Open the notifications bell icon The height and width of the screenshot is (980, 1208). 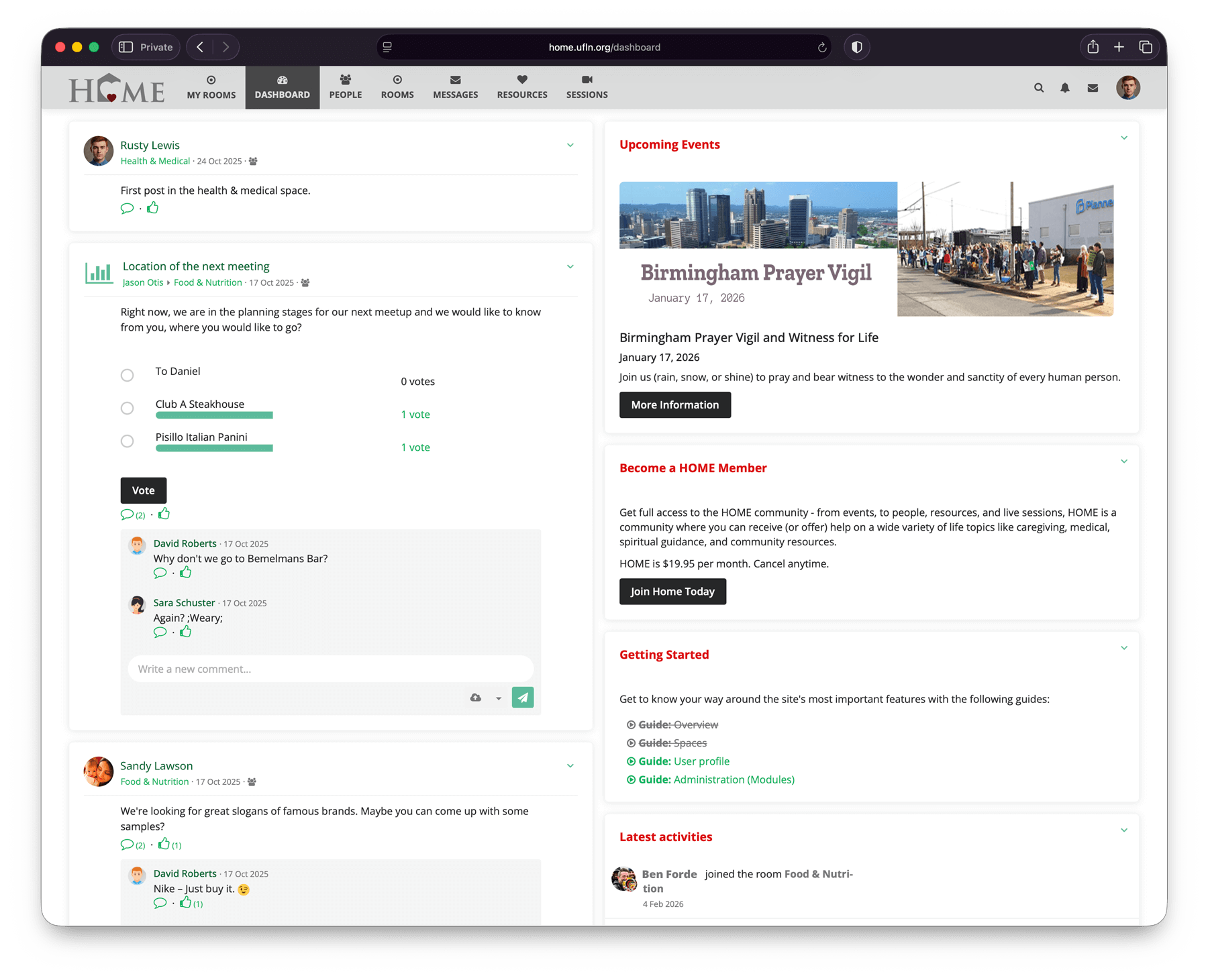point(1065,88)
